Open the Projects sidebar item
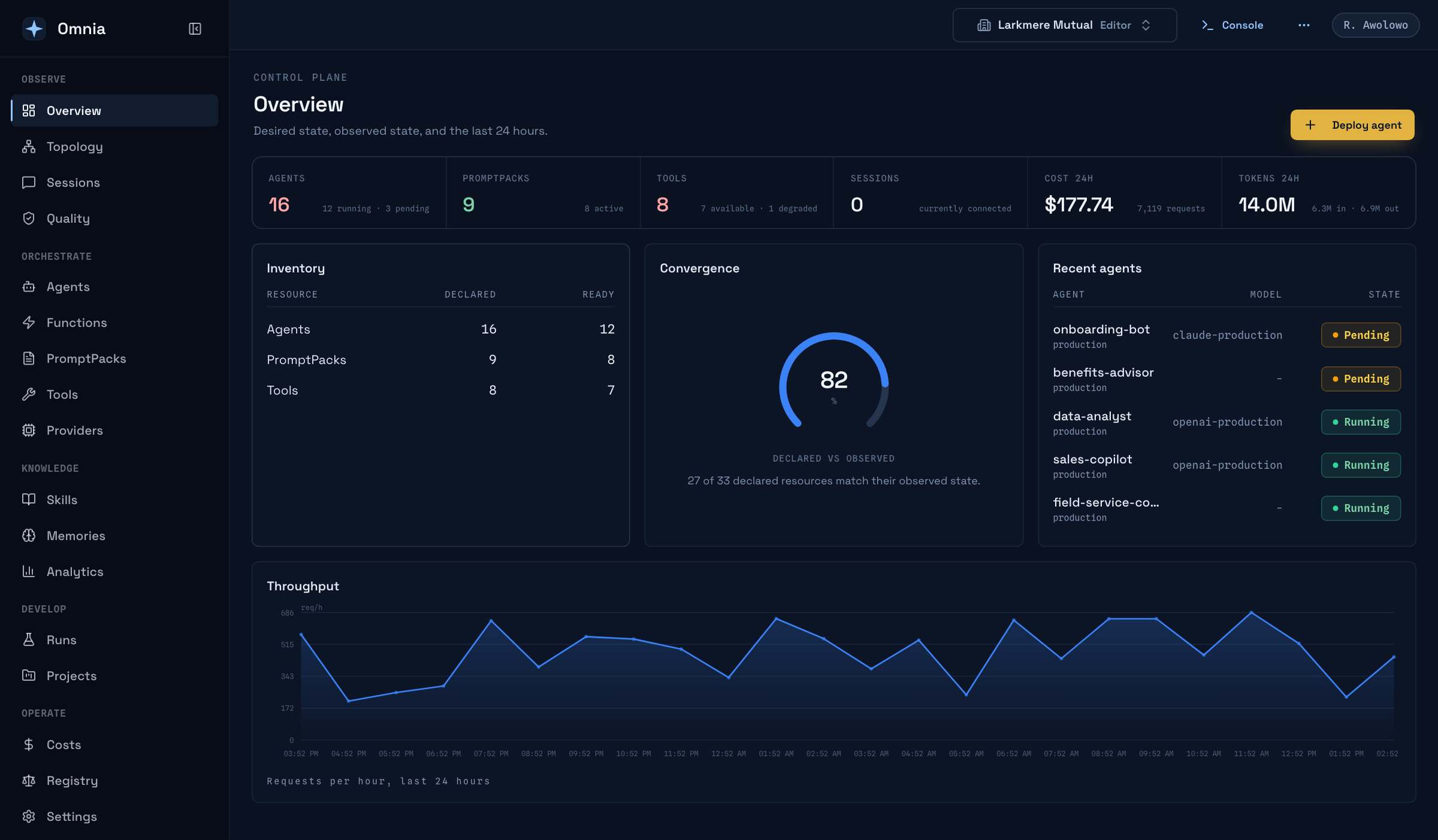This screenshot has width=1438, height=840. pyautogui.click(x=114, y=676)
